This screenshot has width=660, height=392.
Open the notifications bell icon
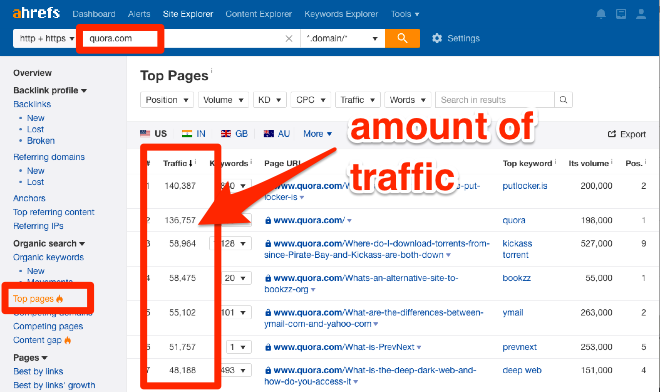point(601,14)
